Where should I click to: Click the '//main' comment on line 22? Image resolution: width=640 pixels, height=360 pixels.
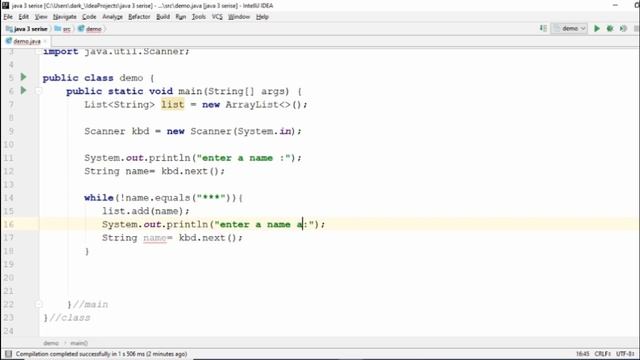pyautogui.click(x=91, y=304)
